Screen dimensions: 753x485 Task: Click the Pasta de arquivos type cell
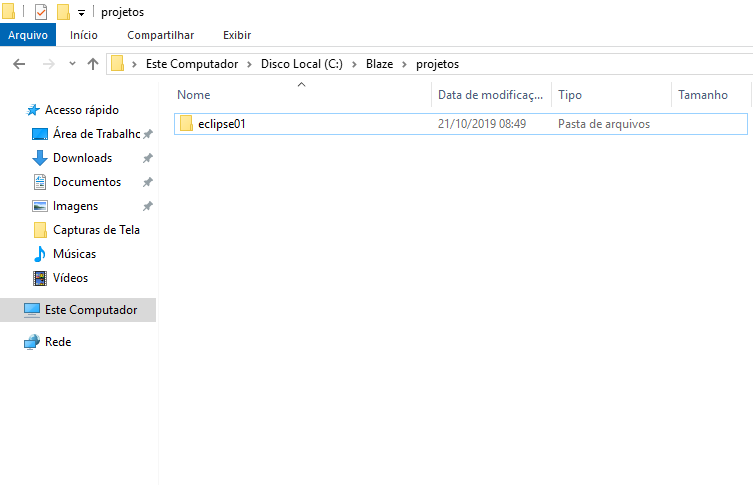(604, 124)
